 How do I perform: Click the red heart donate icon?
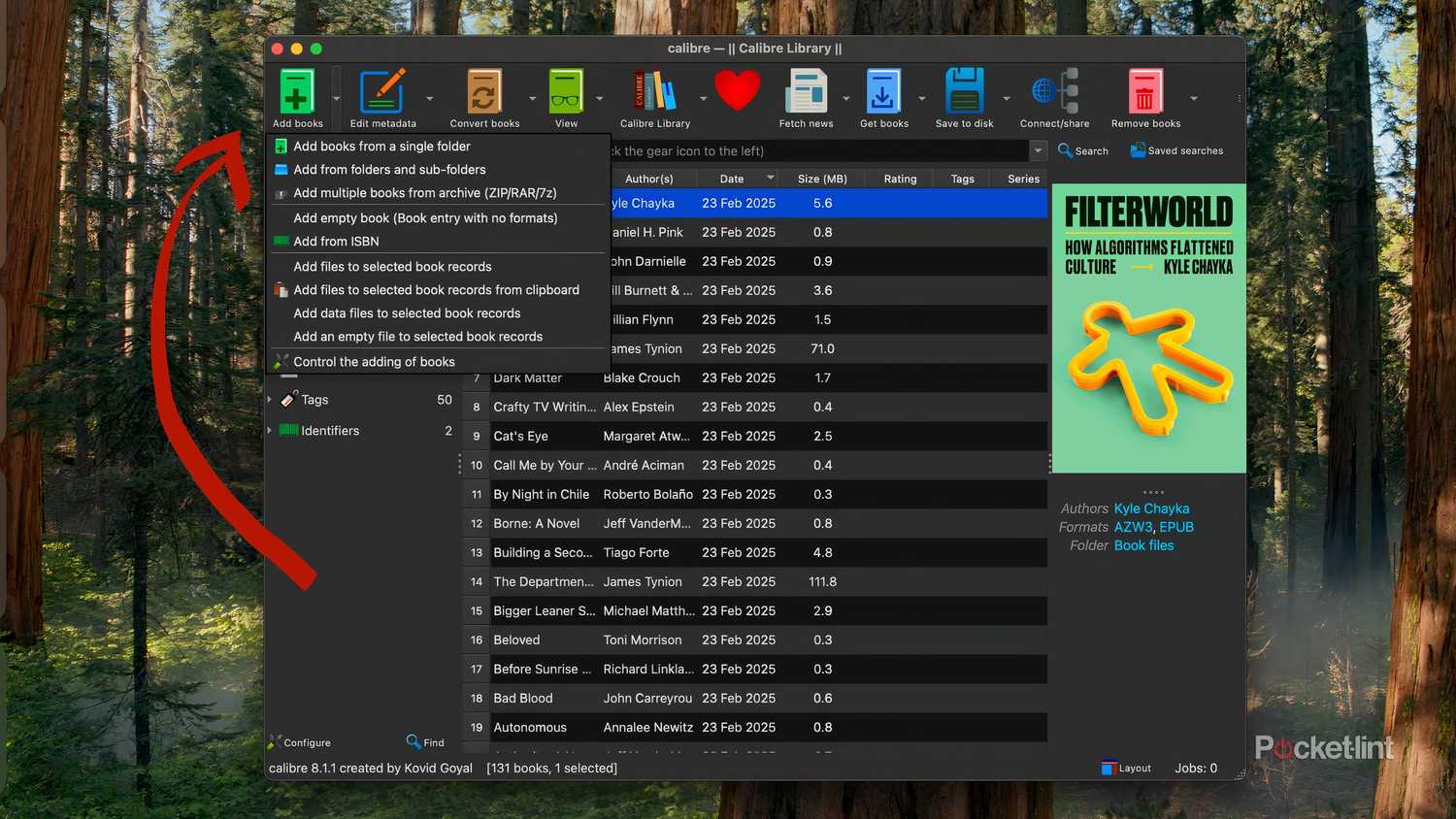[x=738, y=92]
